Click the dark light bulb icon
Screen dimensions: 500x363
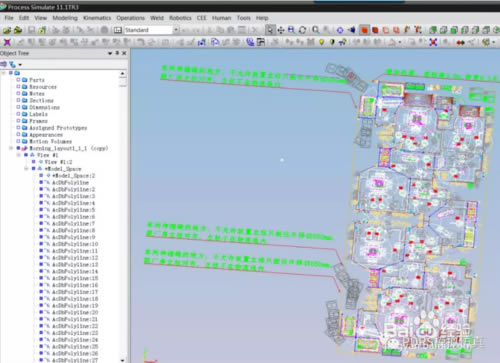pyautogui.click(x=332, y=42)
